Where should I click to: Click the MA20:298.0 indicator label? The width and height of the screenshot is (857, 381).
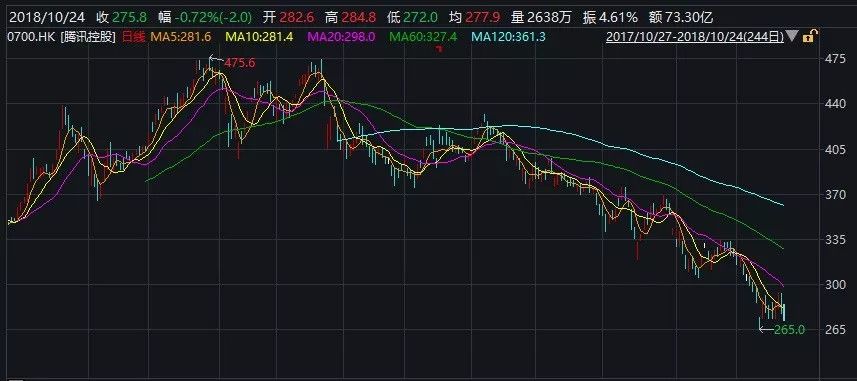(341, 37)
